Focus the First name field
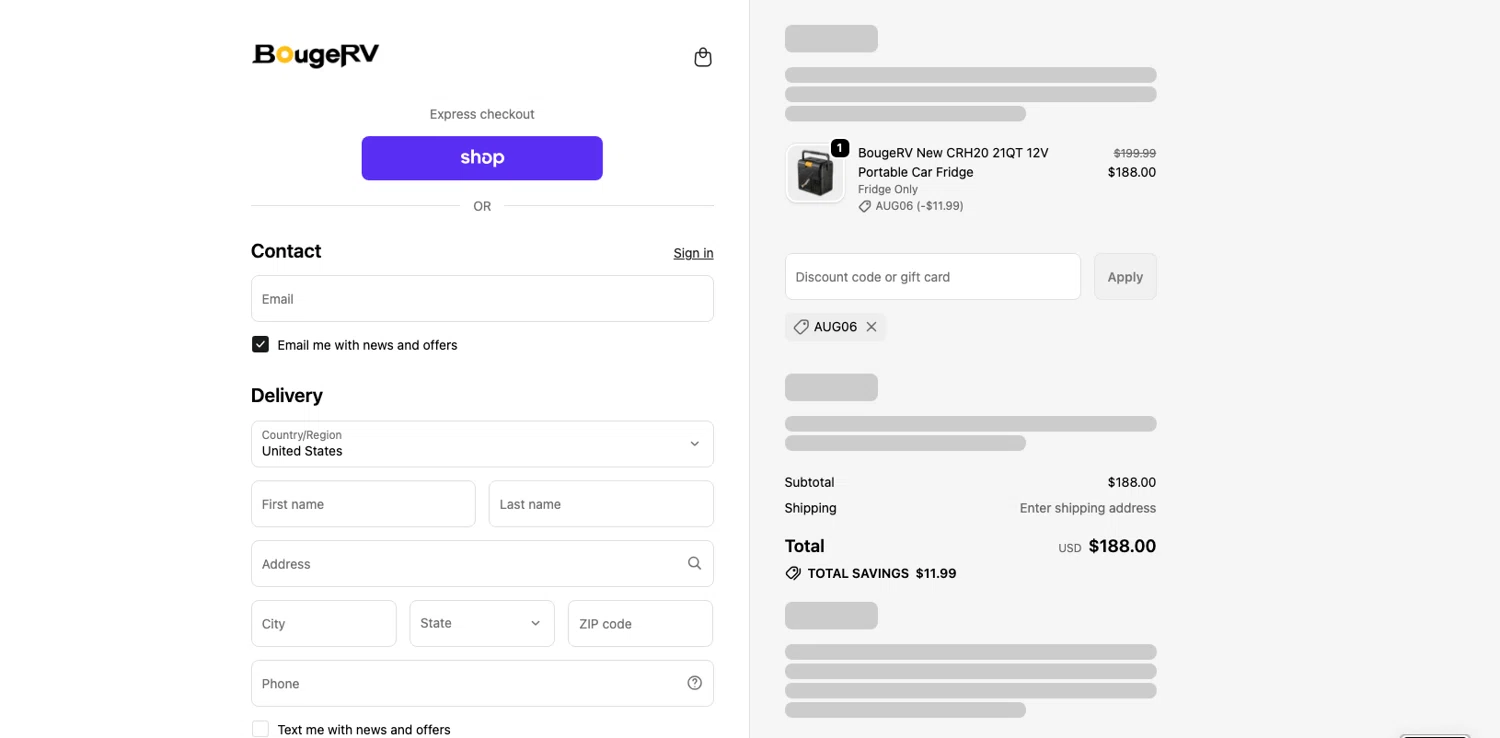The width and height of the screenshot is (1500, 738). (x=363, y=504)
